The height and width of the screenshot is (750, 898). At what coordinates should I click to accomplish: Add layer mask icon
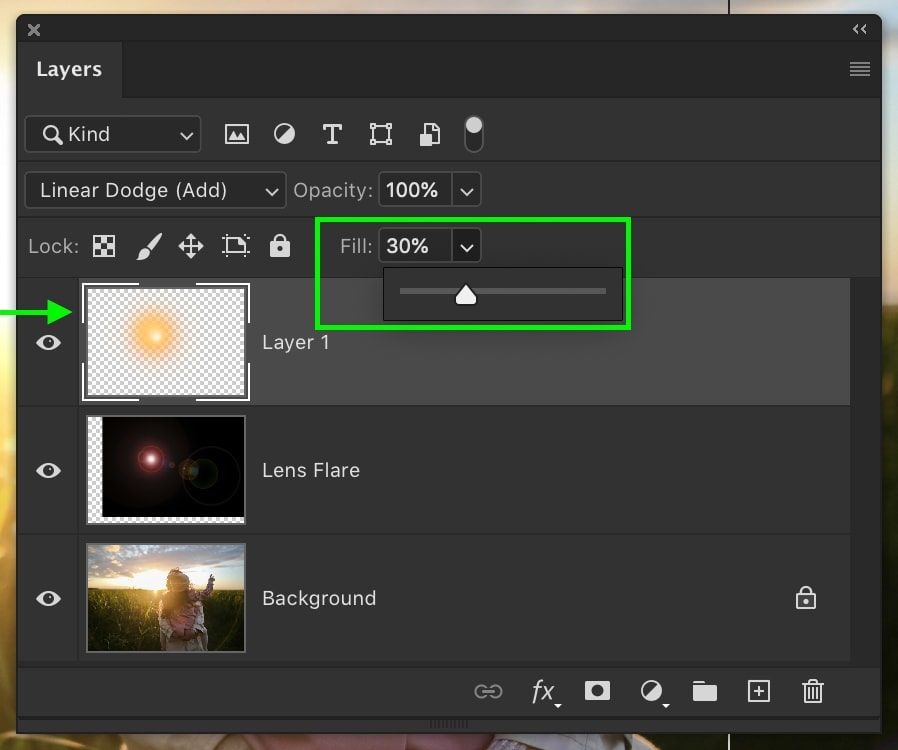(x=597, y=690)
